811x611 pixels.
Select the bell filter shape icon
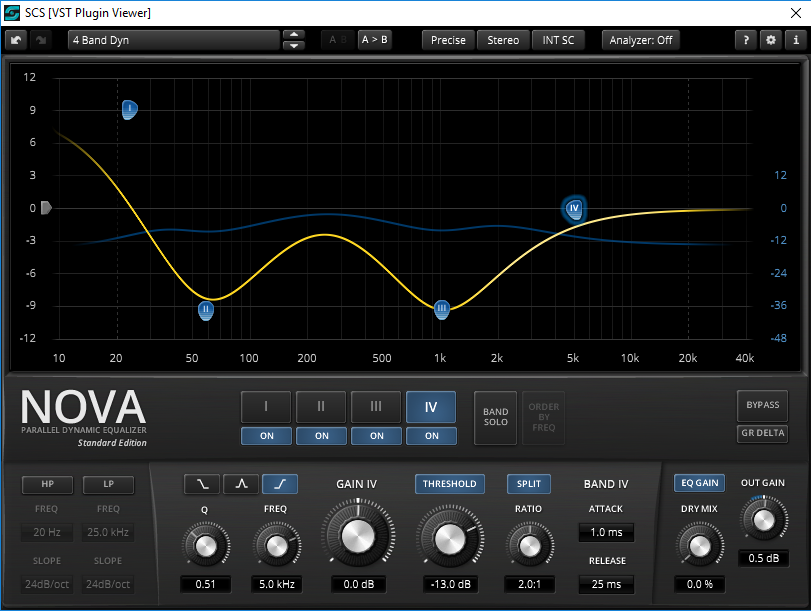click(x=241, y=484)
